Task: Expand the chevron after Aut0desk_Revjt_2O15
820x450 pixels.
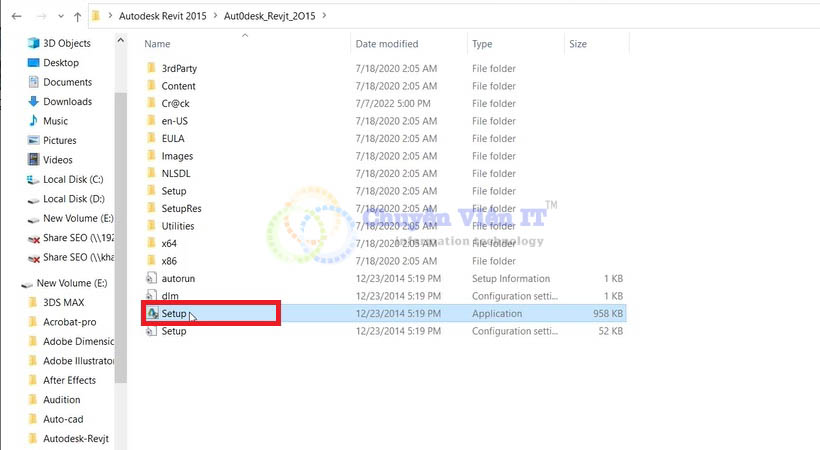Action: [324, 16]
